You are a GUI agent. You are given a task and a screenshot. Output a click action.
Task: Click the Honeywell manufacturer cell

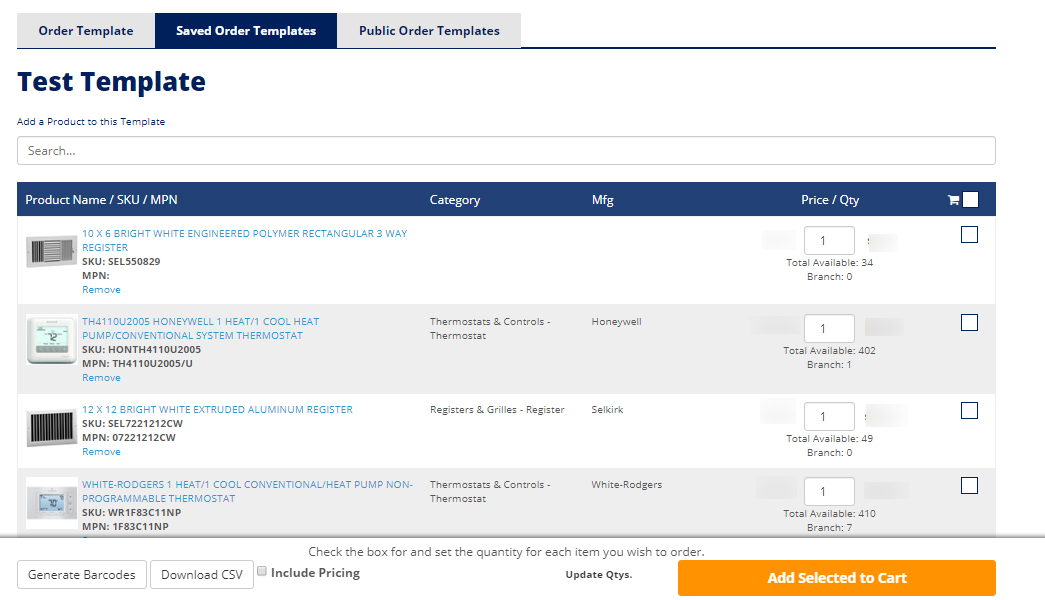[616, 321]
